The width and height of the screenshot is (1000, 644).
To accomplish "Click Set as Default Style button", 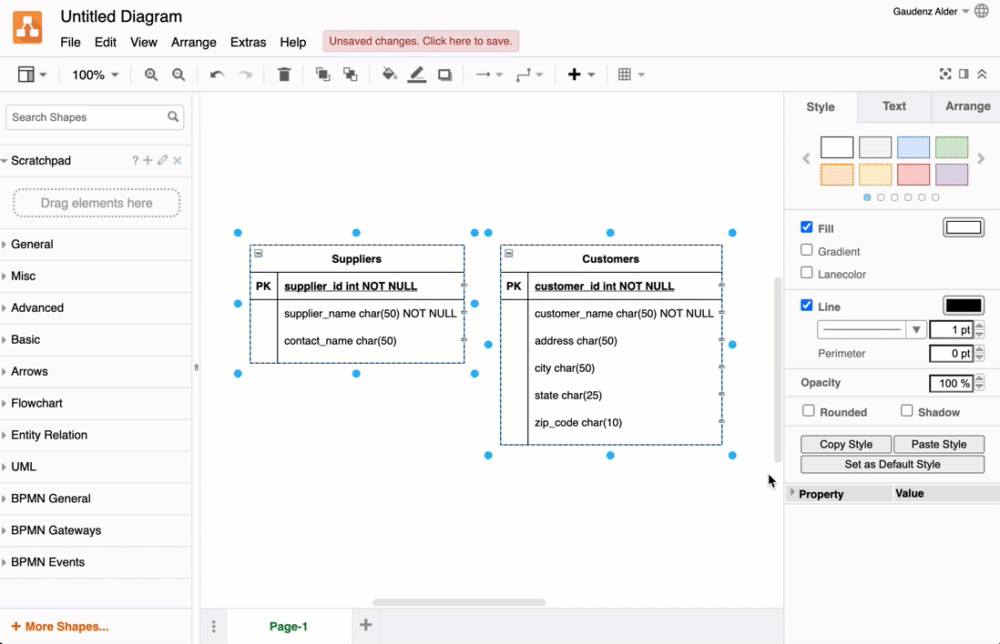I will (x=892, y=464).
